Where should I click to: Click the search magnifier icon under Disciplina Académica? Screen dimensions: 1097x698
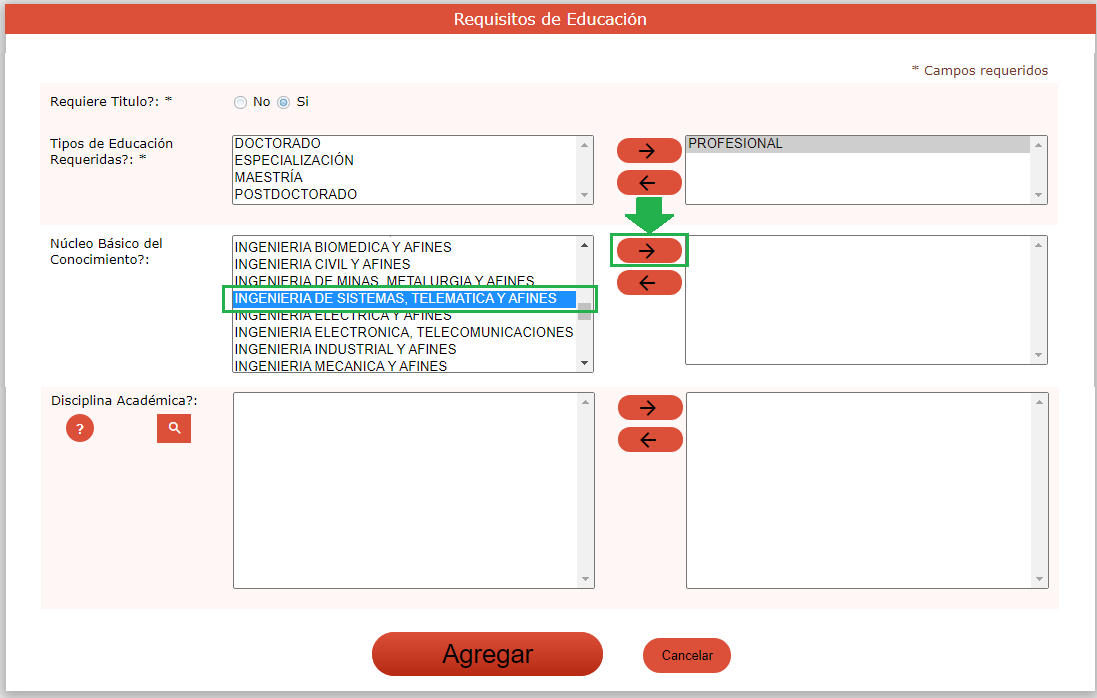(174, 428)
